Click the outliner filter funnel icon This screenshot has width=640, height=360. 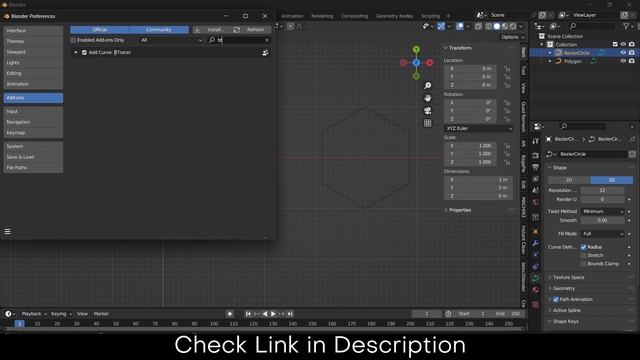click(x=626, y=26)
